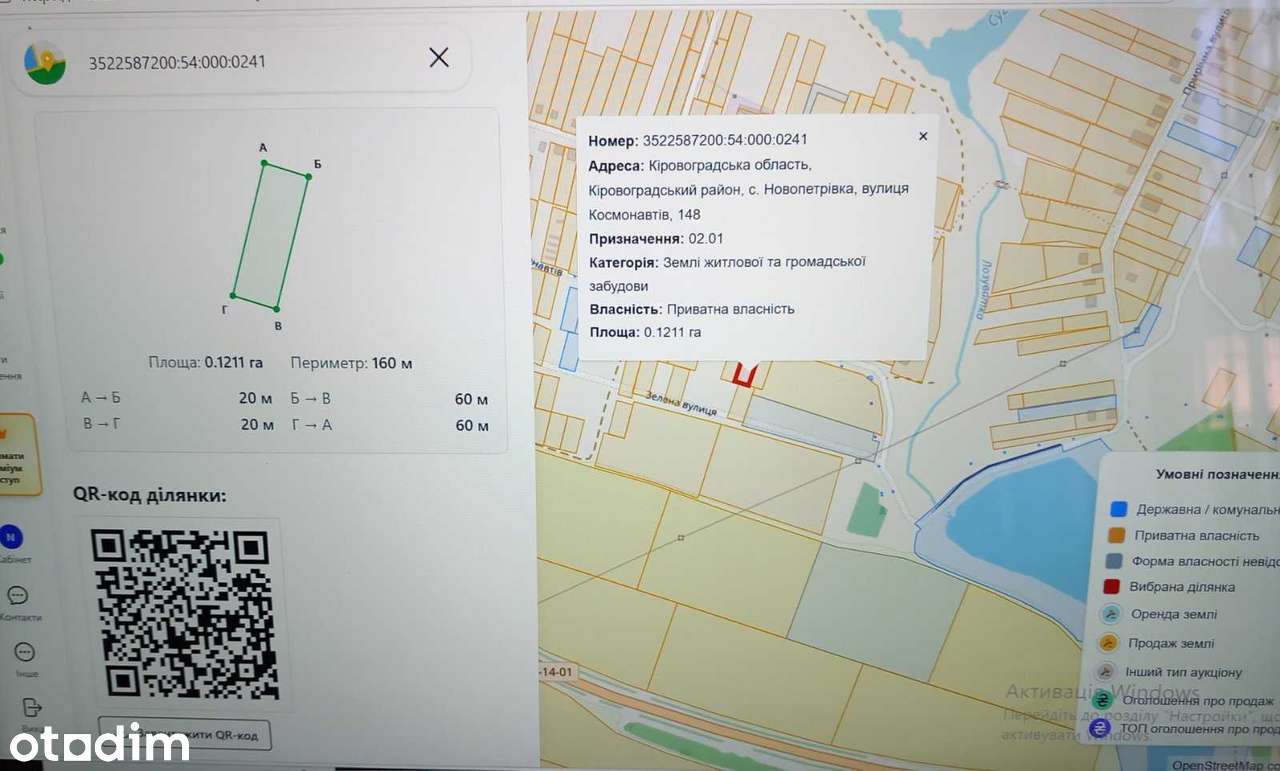Click the 'QR-код ділянки:' heading

(x=150, y=494)
